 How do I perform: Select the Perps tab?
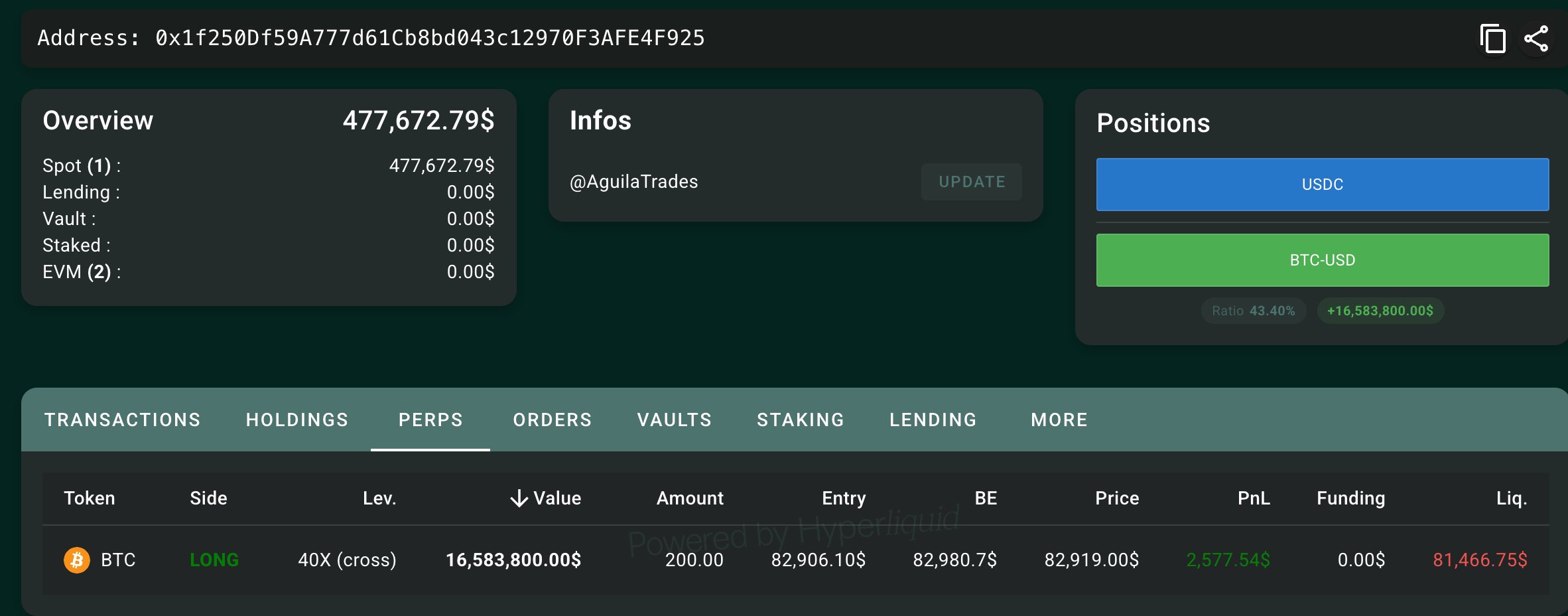point(430,420)
